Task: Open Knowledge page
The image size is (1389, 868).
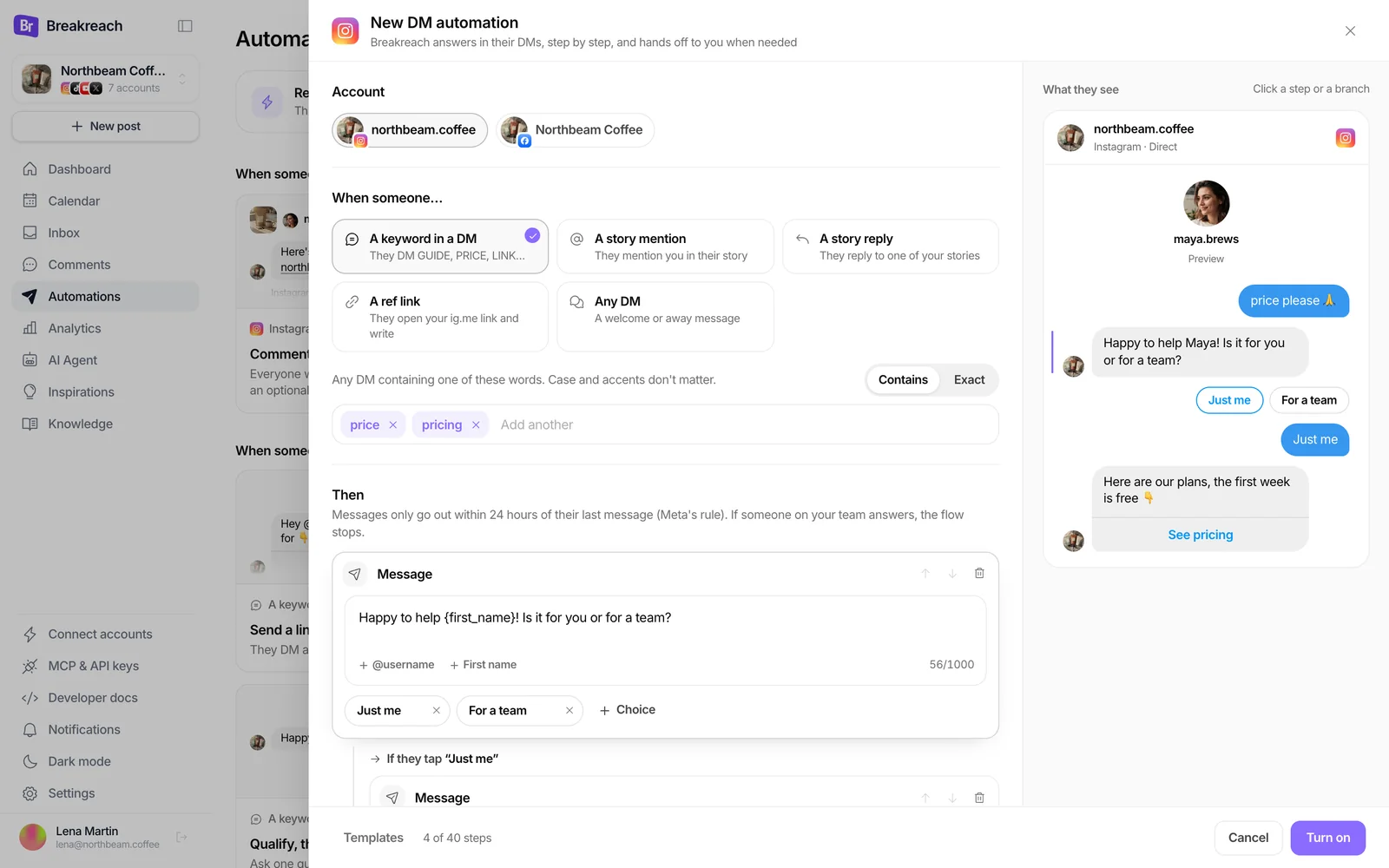Action: coord(105,424)
